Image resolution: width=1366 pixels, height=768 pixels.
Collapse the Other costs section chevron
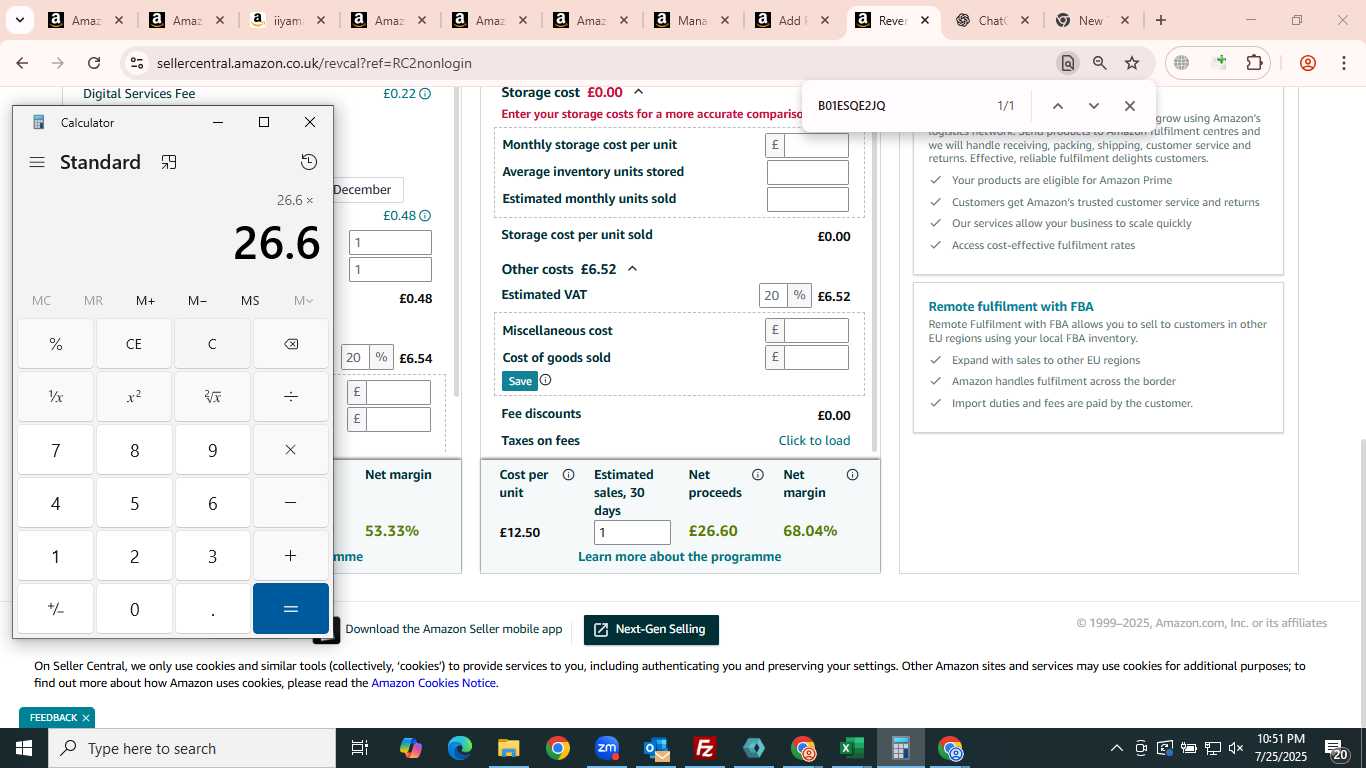(632, 269)
